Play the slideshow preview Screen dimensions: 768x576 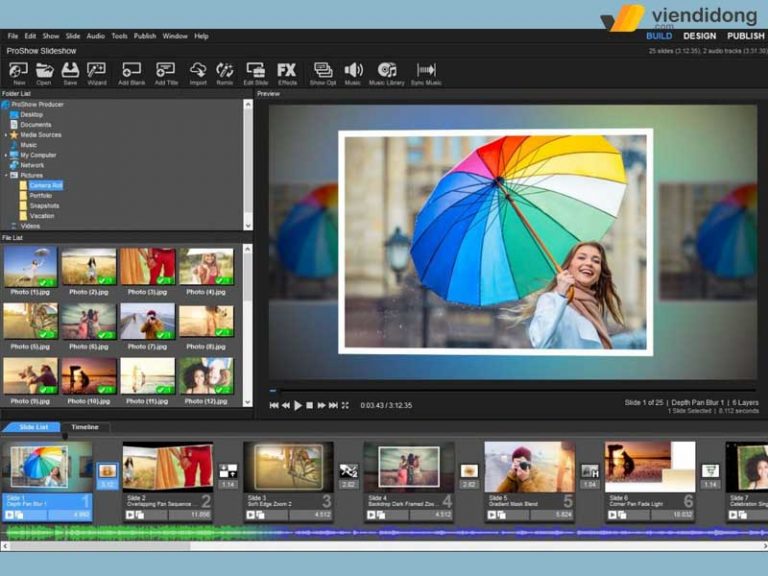click(298, 405)
